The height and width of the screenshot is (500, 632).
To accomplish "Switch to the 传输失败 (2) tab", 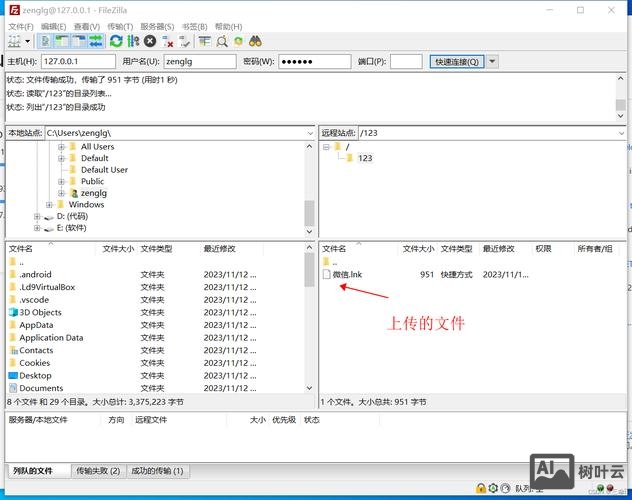I will (x=98, y=470).
